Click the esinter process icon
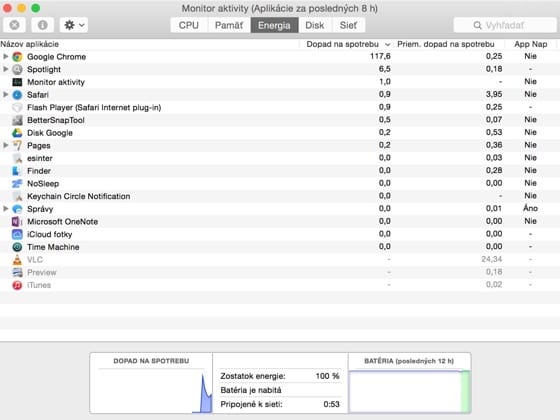Image resolution: width=560 pixels, height=420 pixels. coord(17,158)
